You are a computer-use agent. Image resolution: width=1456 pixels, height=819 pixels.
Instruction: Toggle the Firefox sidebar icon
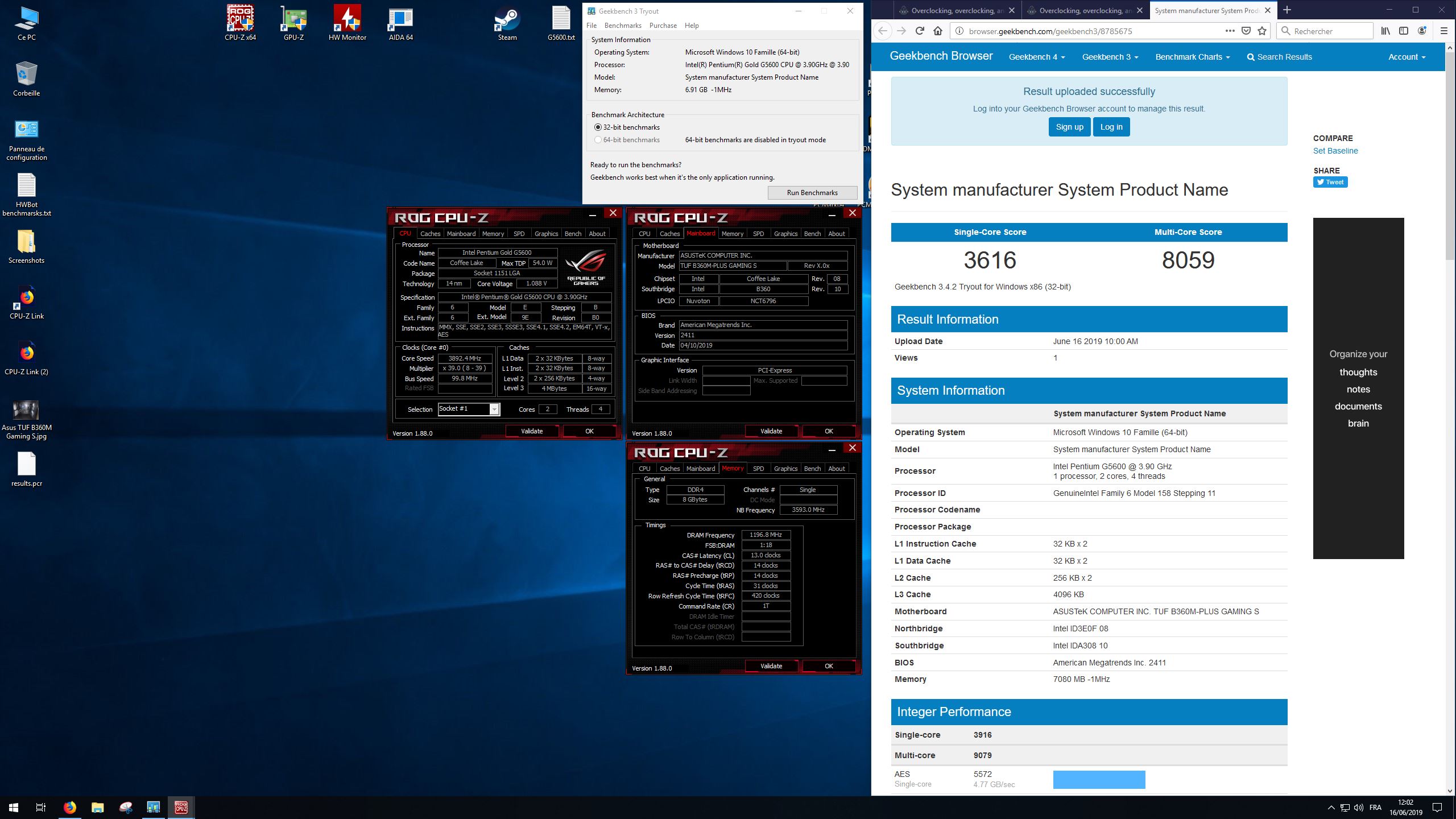tap(1404, 31)
